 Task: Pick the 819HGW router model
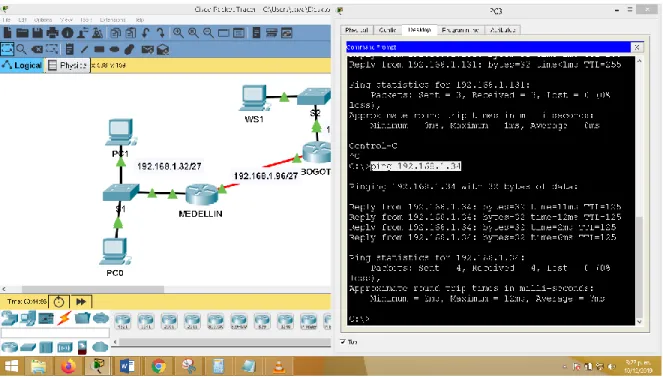(x=239, y=321)
